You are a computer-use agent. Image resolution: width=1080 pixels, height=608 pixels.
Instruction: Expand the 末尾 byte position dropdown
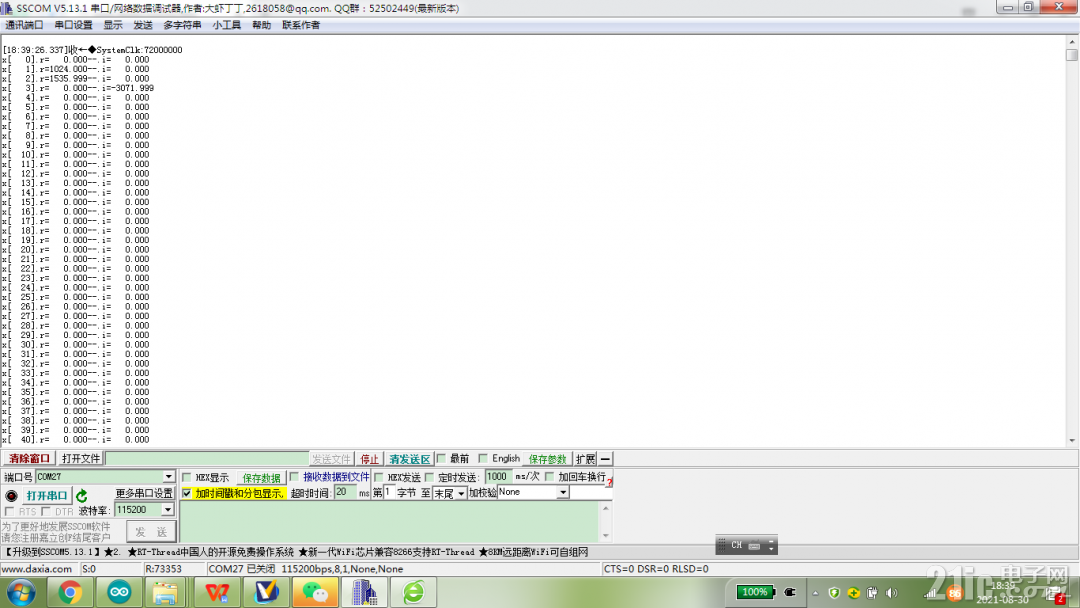click(x=461, y=493)
